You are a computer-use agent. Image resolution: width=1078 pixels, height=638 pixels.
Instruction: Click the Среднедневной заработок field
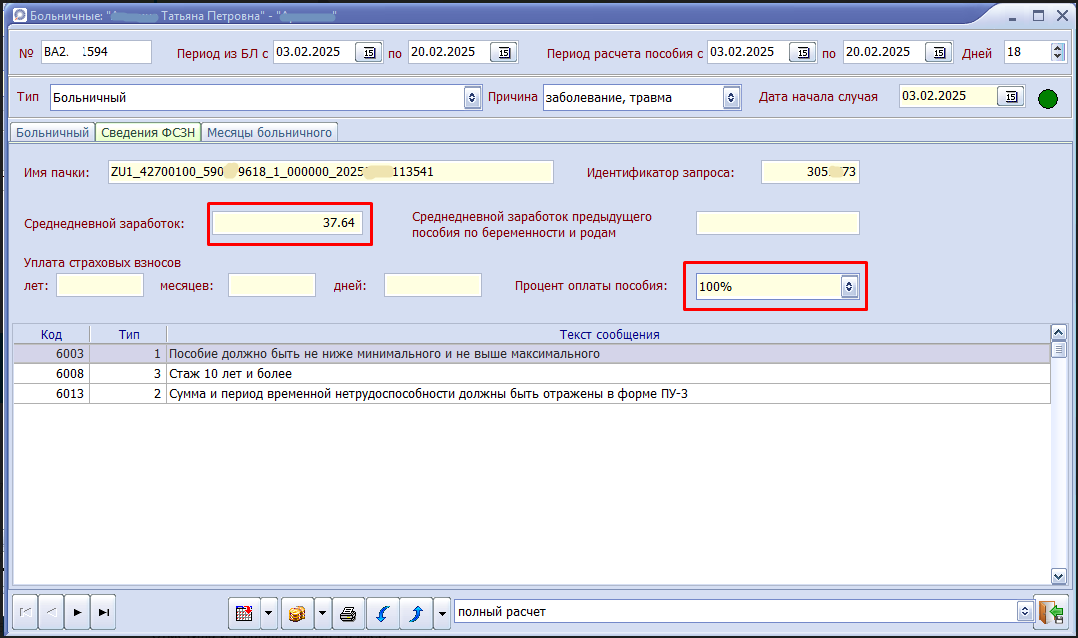click(x=288, y=222)
